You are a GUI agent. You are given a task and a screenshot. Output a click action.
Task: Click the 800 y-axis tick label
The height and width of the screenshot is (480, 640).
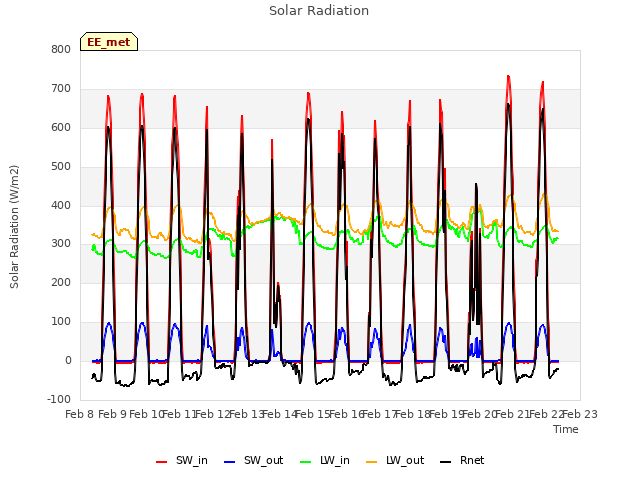tap(61, 50)
